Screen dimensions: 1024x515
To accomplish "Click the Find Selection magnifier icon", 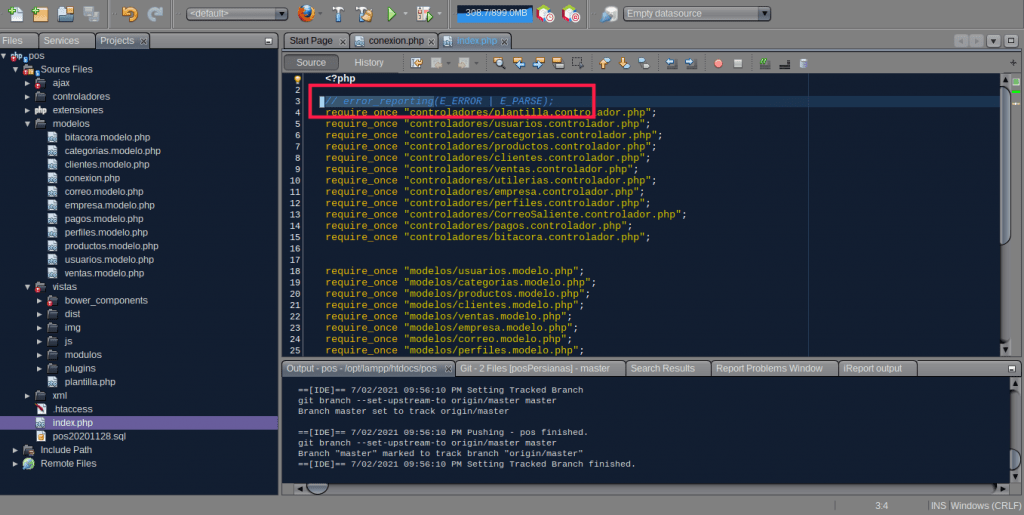I will pos(499,63).
